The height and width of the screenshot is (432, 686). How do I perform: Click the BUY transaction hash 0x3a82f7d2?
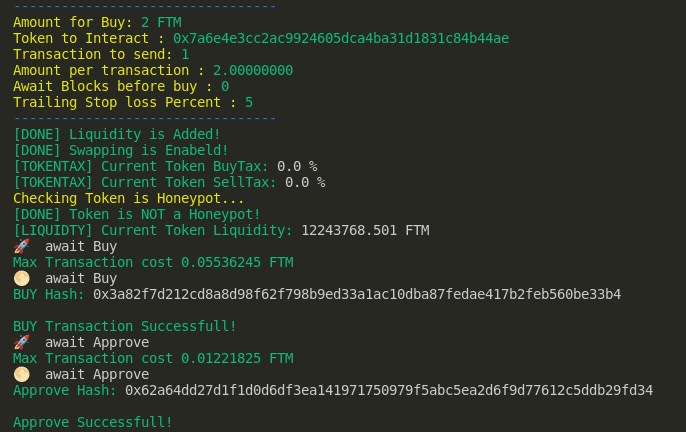(x=357, y=294)
